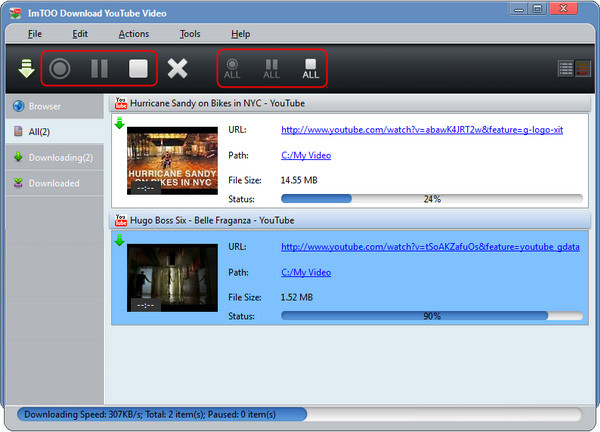Click the document icon beside All(2)
This screenshot has height=432, width=600.
[x=18, y=132]
